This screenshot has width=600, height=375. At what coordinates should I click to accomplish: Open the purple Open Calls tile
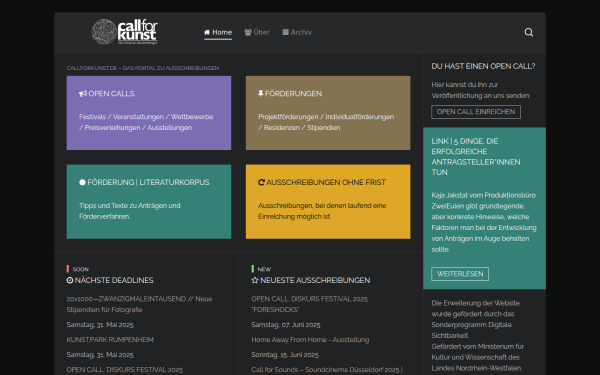point(149,113)
